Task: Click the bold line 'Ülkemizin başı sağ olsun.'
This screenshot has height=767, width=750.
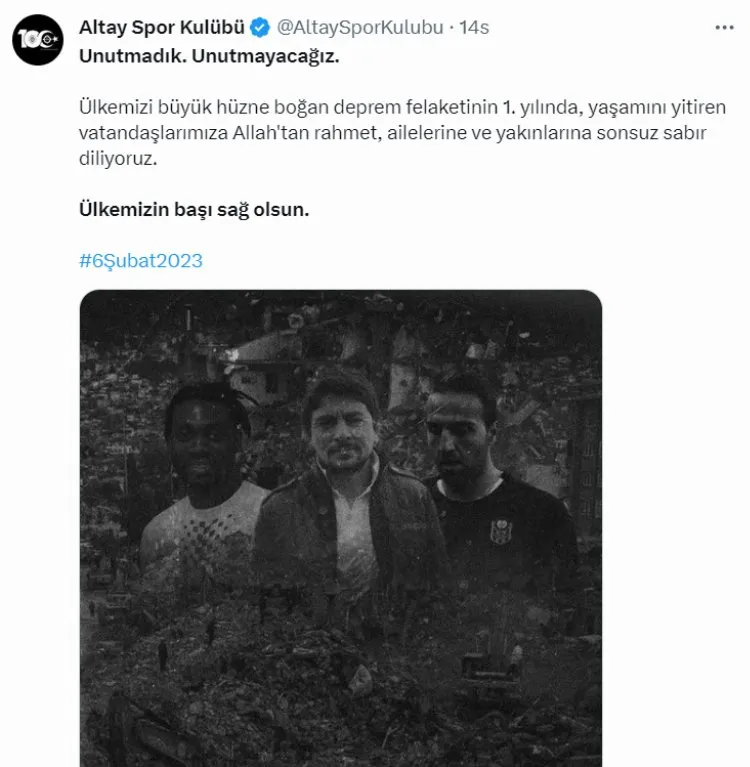Action: pos(195,211)
